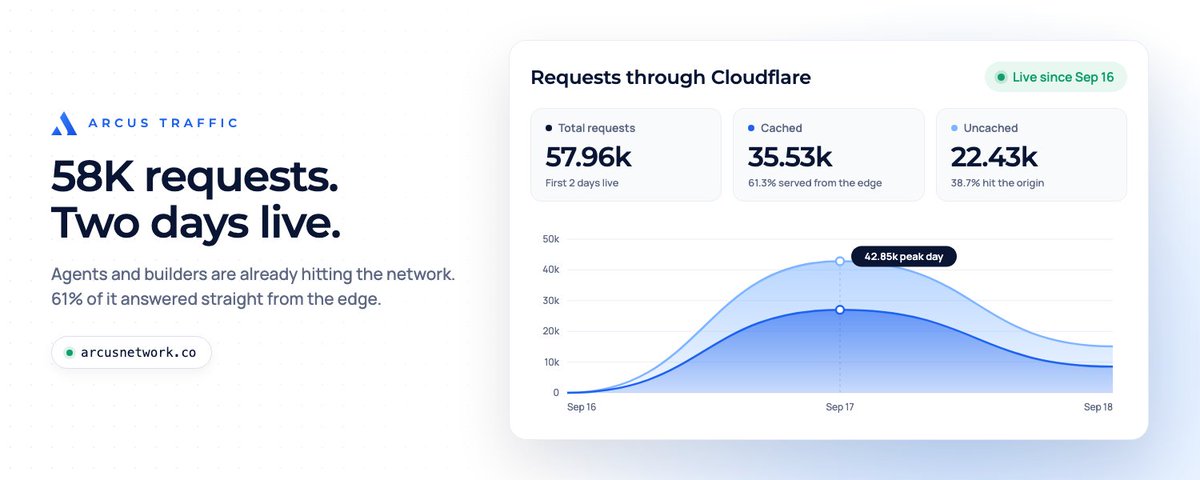Click the 42.85k peak day tooltip
Image resolution: width=1200 pixels, height=480 pixels.
point(904,257)
